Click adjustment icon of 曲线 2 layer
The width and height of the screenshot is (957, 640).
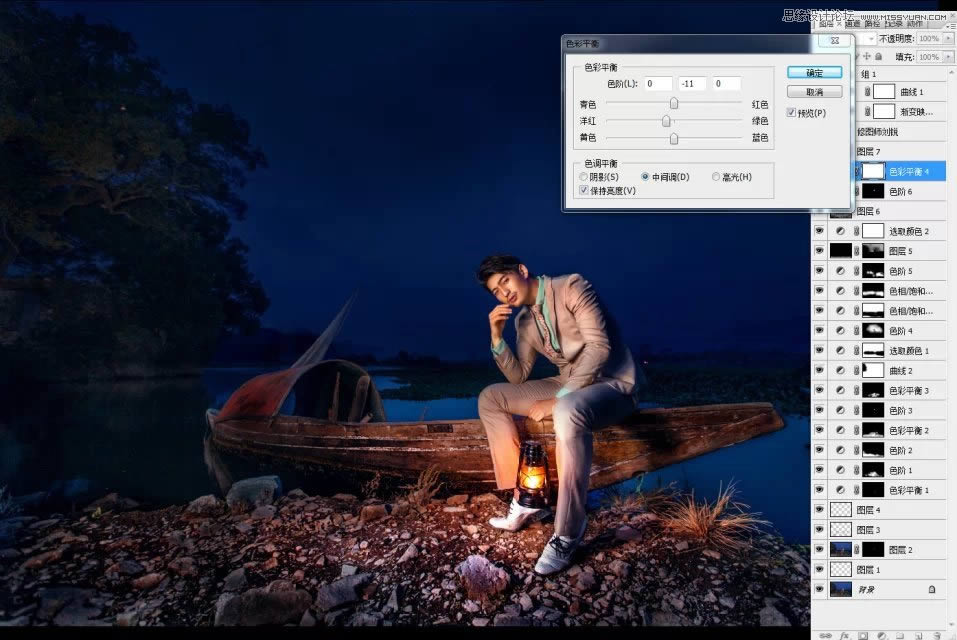840,370
